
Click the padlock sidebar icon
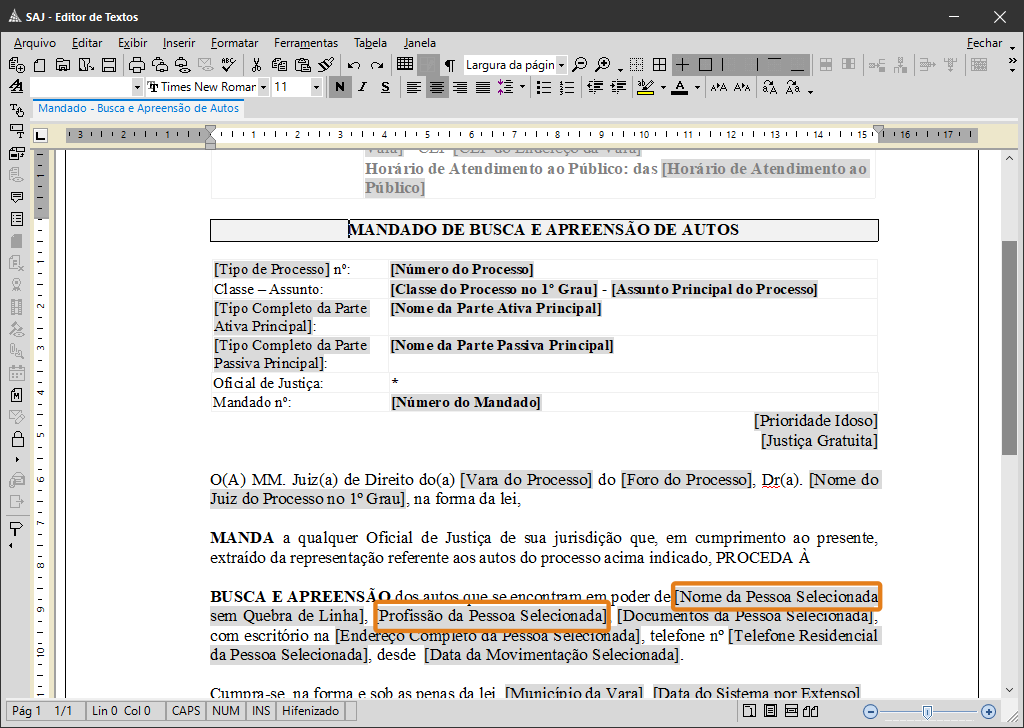17,439
